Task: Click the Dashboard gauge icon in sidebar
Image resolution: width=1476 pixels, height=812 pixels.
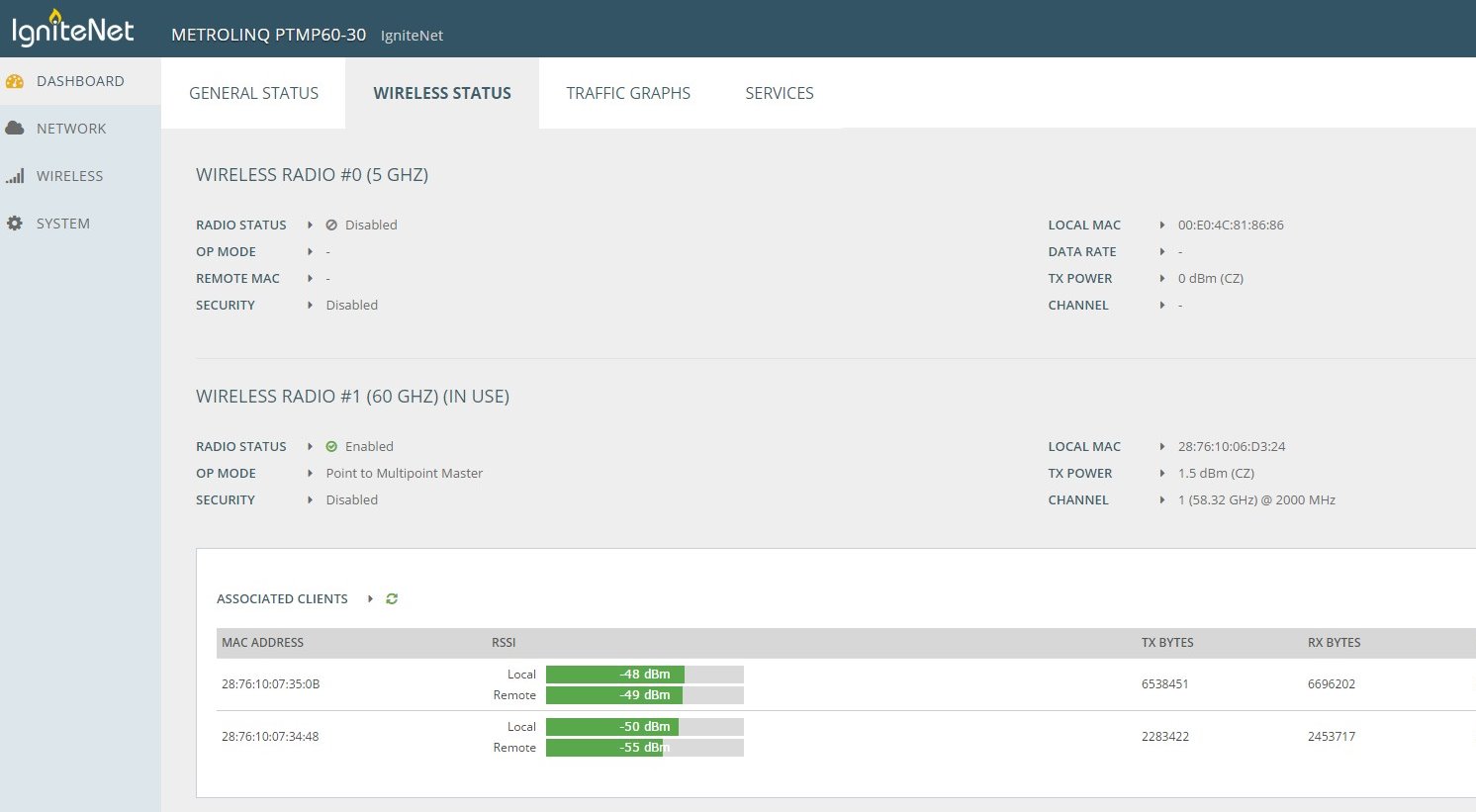Action: point(15,81)
